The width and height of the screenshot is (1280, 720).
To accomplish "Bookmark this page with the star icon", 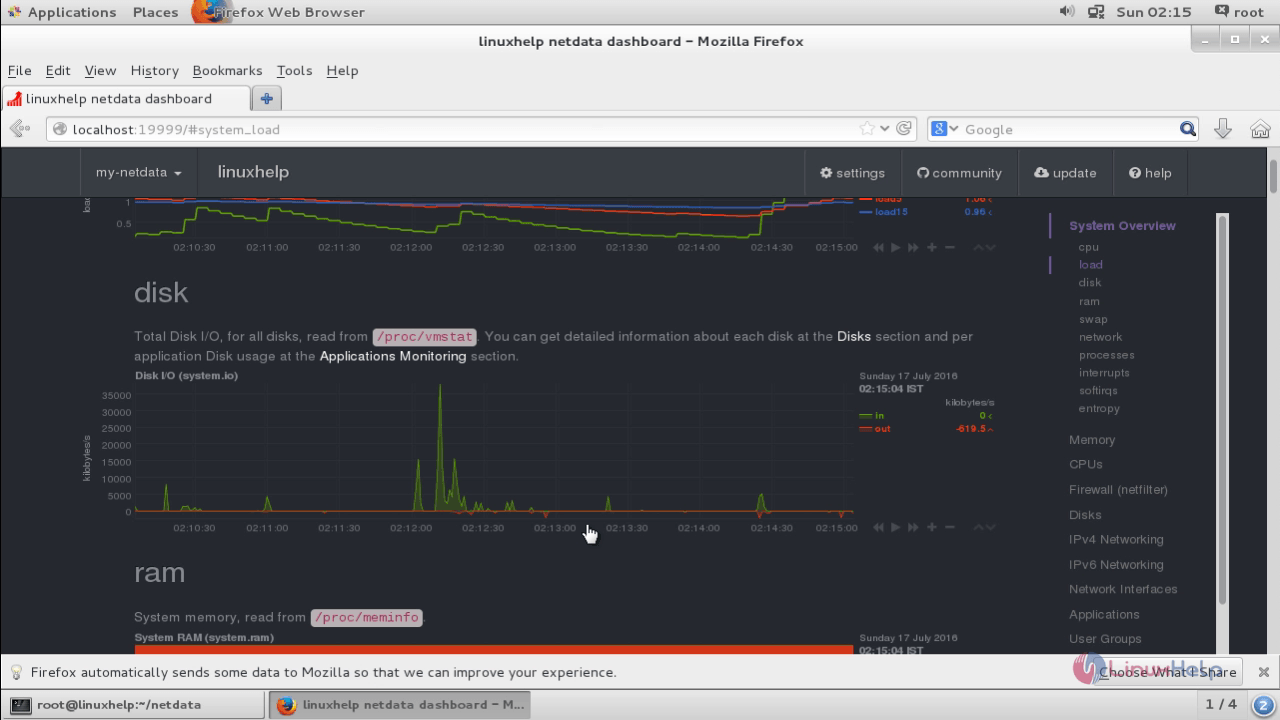I will 867,129.
